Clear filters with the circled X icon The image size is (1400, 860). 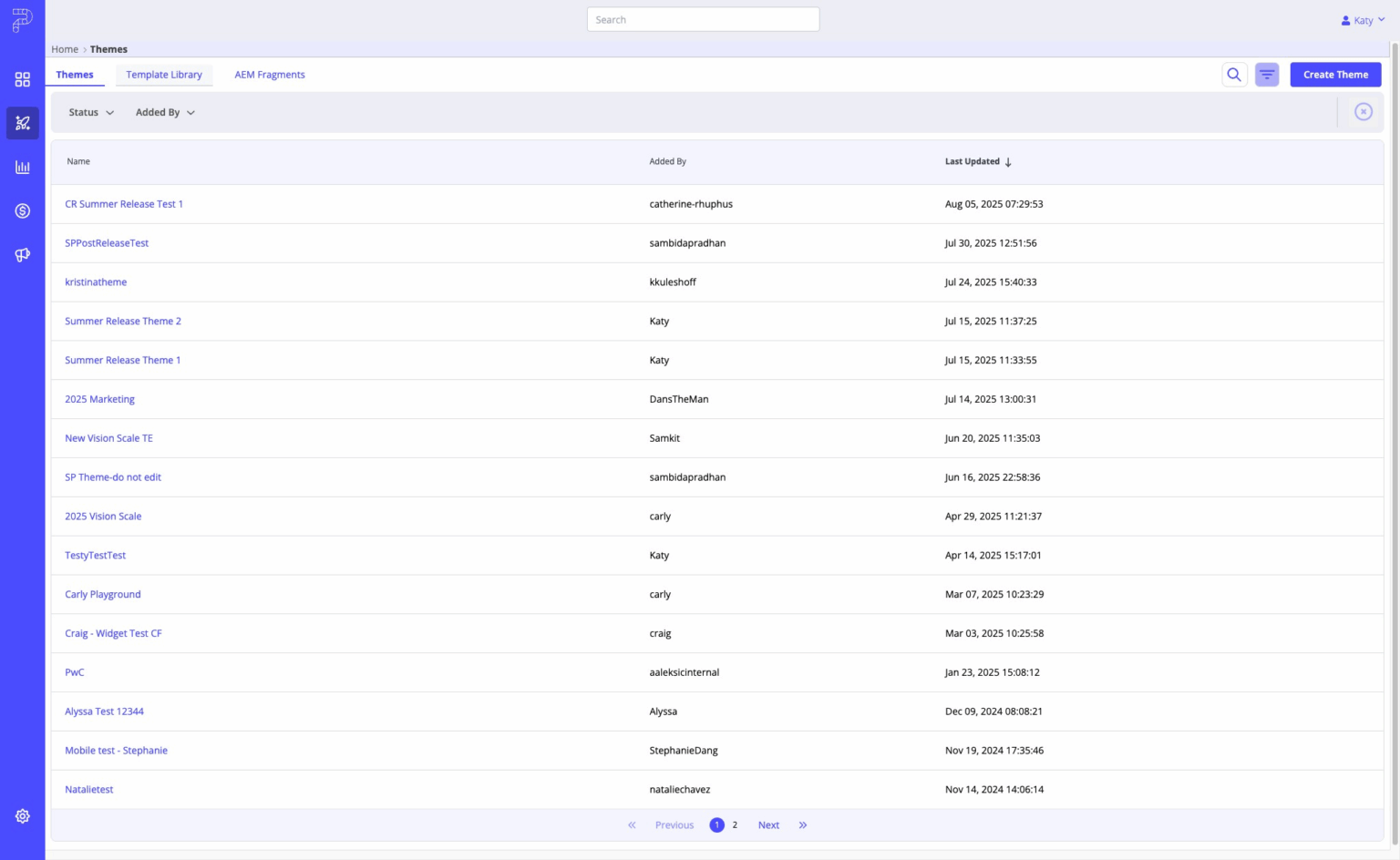1364,112
